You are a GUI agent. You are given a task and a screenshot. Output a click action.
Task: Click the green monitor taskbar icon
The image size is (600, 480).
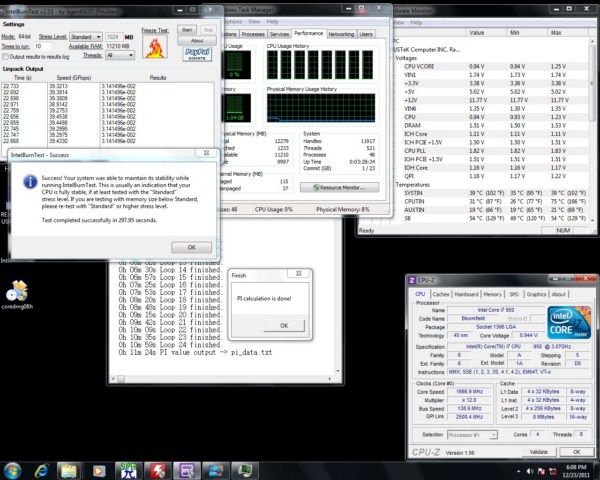tap(245, 471)
